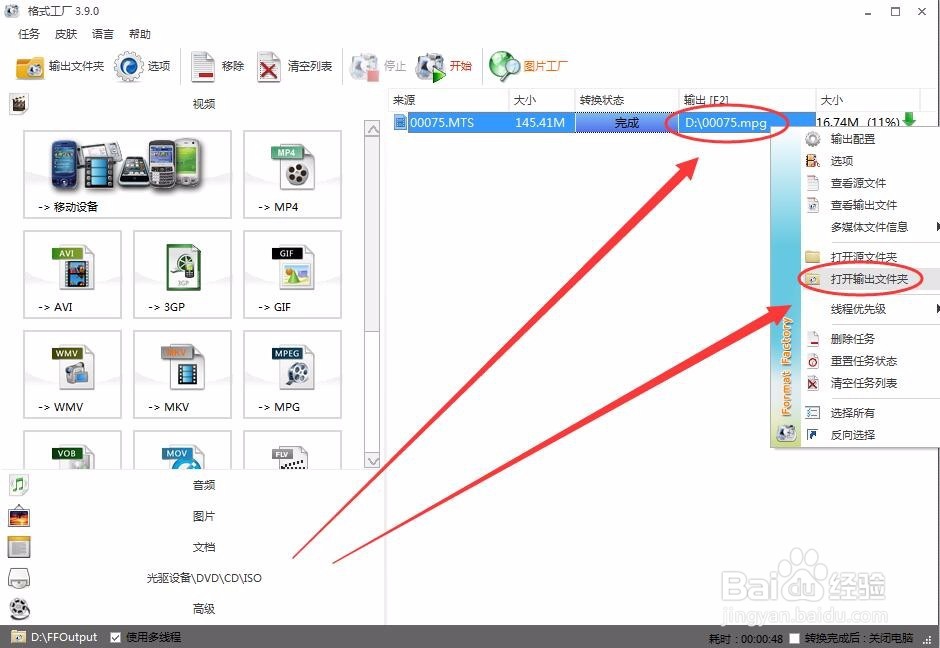Open the 皮肤 menu
Viewport: 940px width, 648px height.
(x=66, y=34)
